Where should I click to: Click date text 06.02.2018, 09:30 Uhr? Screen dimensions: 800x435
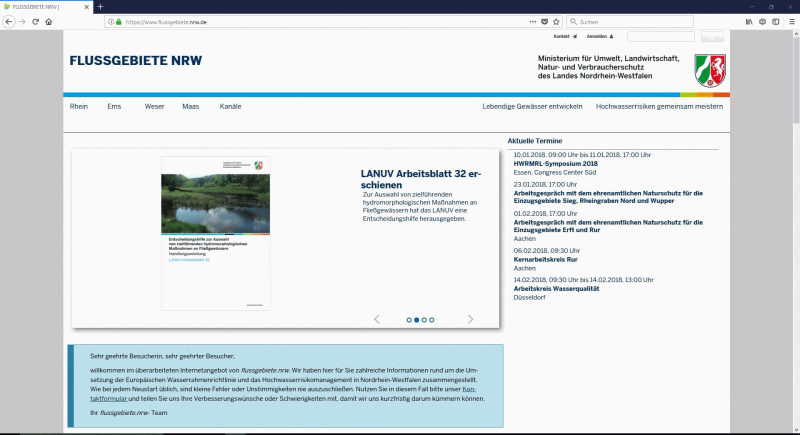pyautogui.click(x=546, y=250)
